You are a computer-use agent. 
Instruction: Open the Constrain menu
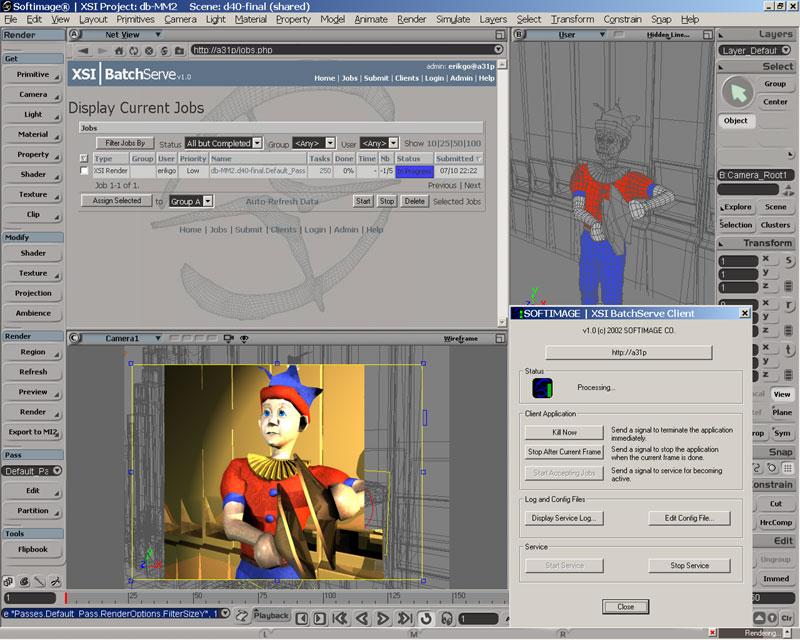click(622, 19)
